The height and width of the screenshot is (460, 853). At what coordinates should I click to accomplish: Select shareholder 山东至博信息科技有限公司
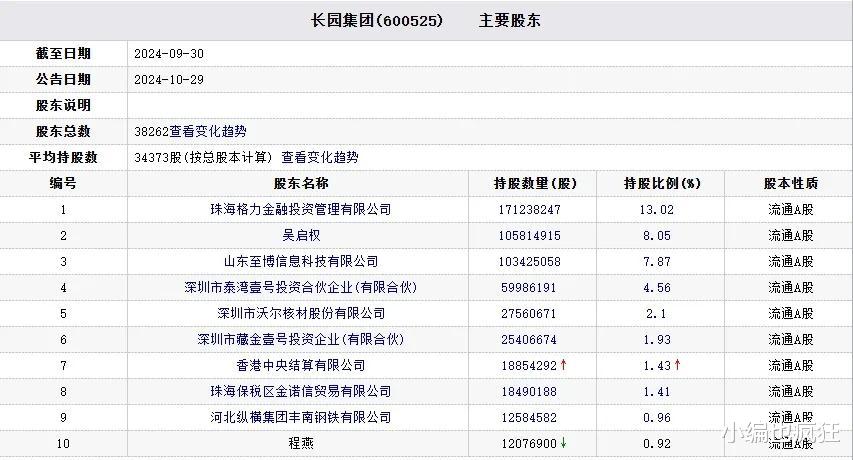coord(301,262)
